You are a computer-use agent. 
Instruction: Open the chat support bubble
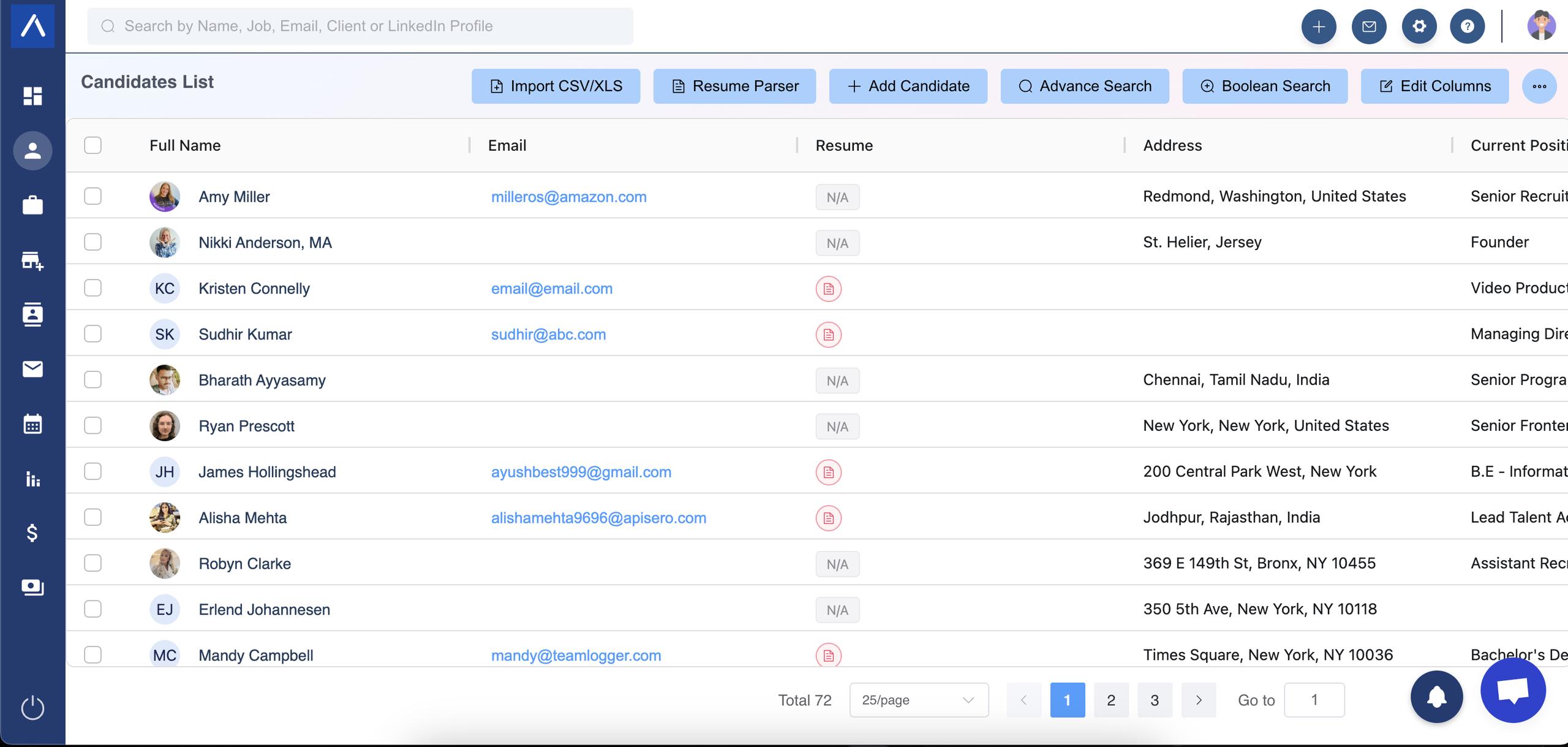1513,691
